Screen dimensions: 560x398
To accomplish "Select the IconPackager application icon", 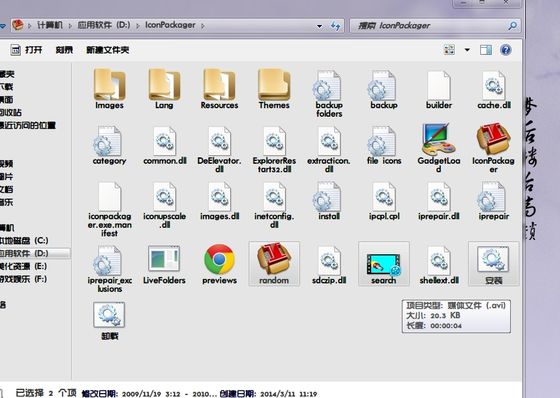I will 494,148.
